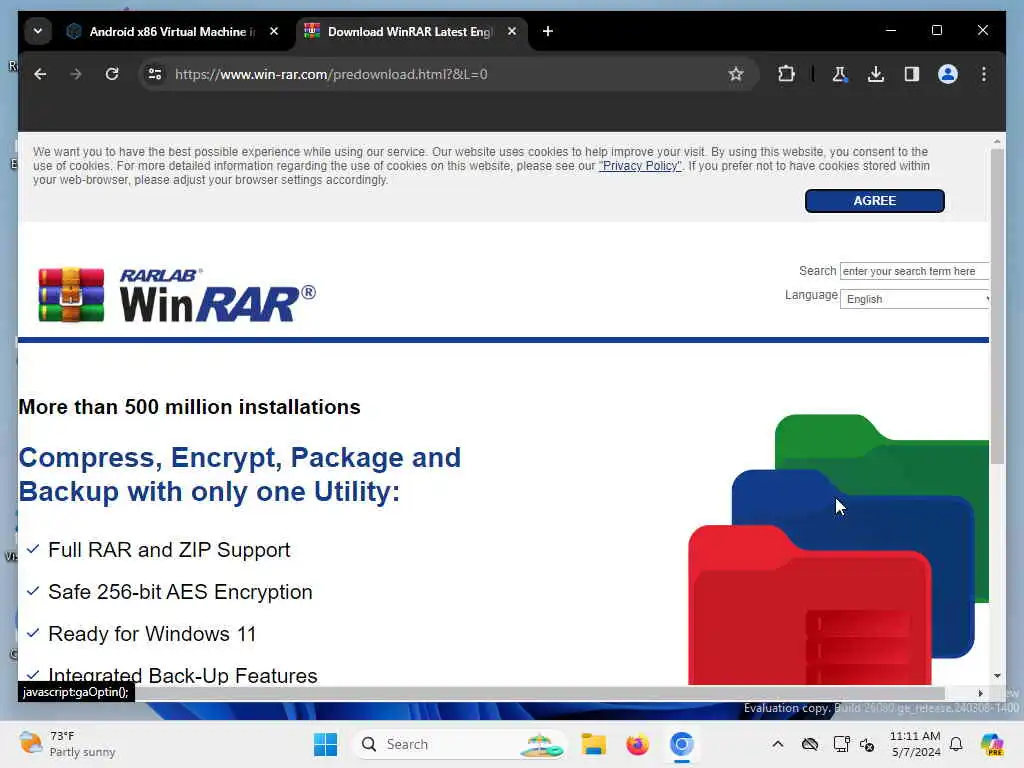The height and width of the screenshot is (768, 1024).
Task: Click the horizontal scrollbar right arrow
Action: point(980,694)
